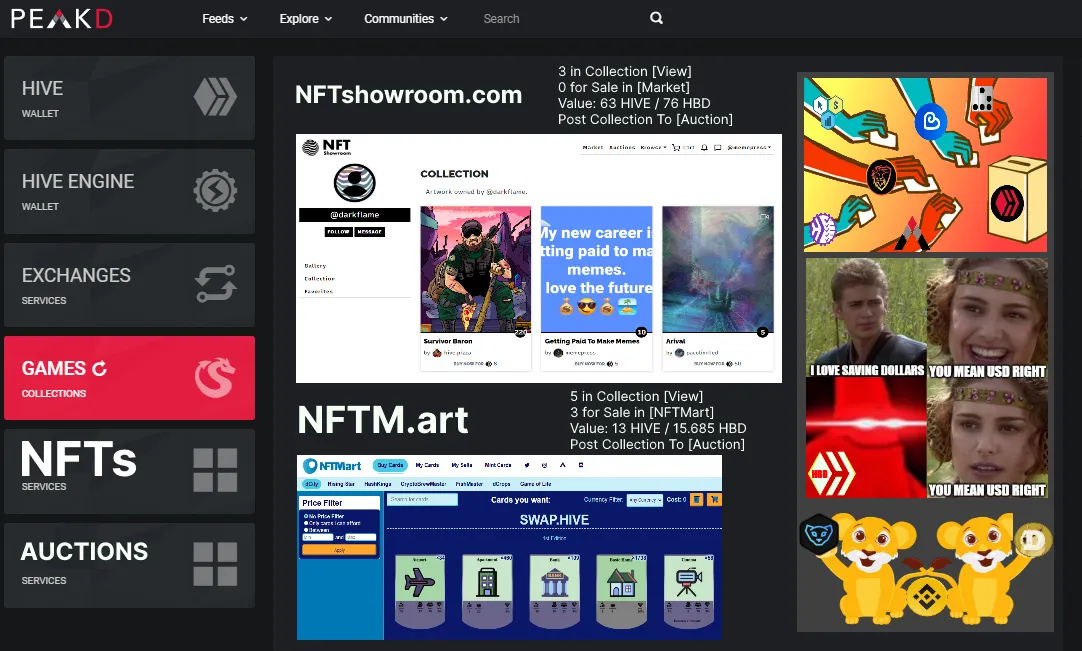Click the Survivor Baron artwork thumbnail
This screenshot has height=651, width=1082.
(x=475, y=270)
